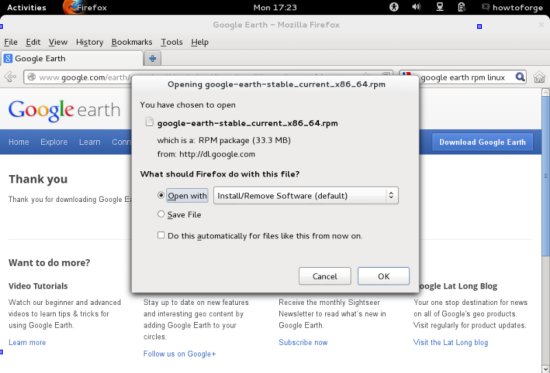
Task: Click Follow us on Google+ link
Action: [x=179, y=354]
